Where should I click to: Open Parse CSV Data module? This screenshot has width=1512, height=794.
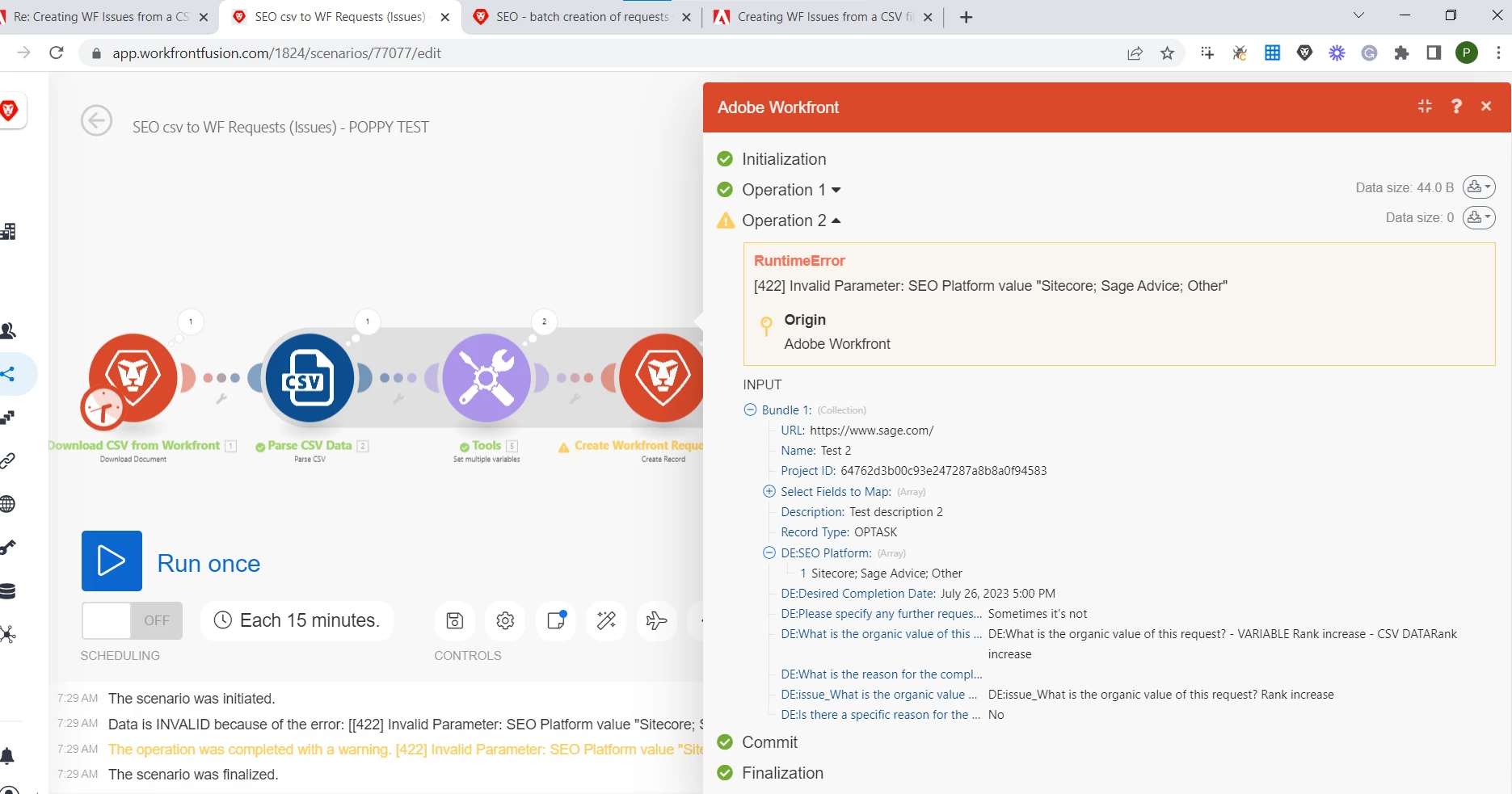coord(310,377)
